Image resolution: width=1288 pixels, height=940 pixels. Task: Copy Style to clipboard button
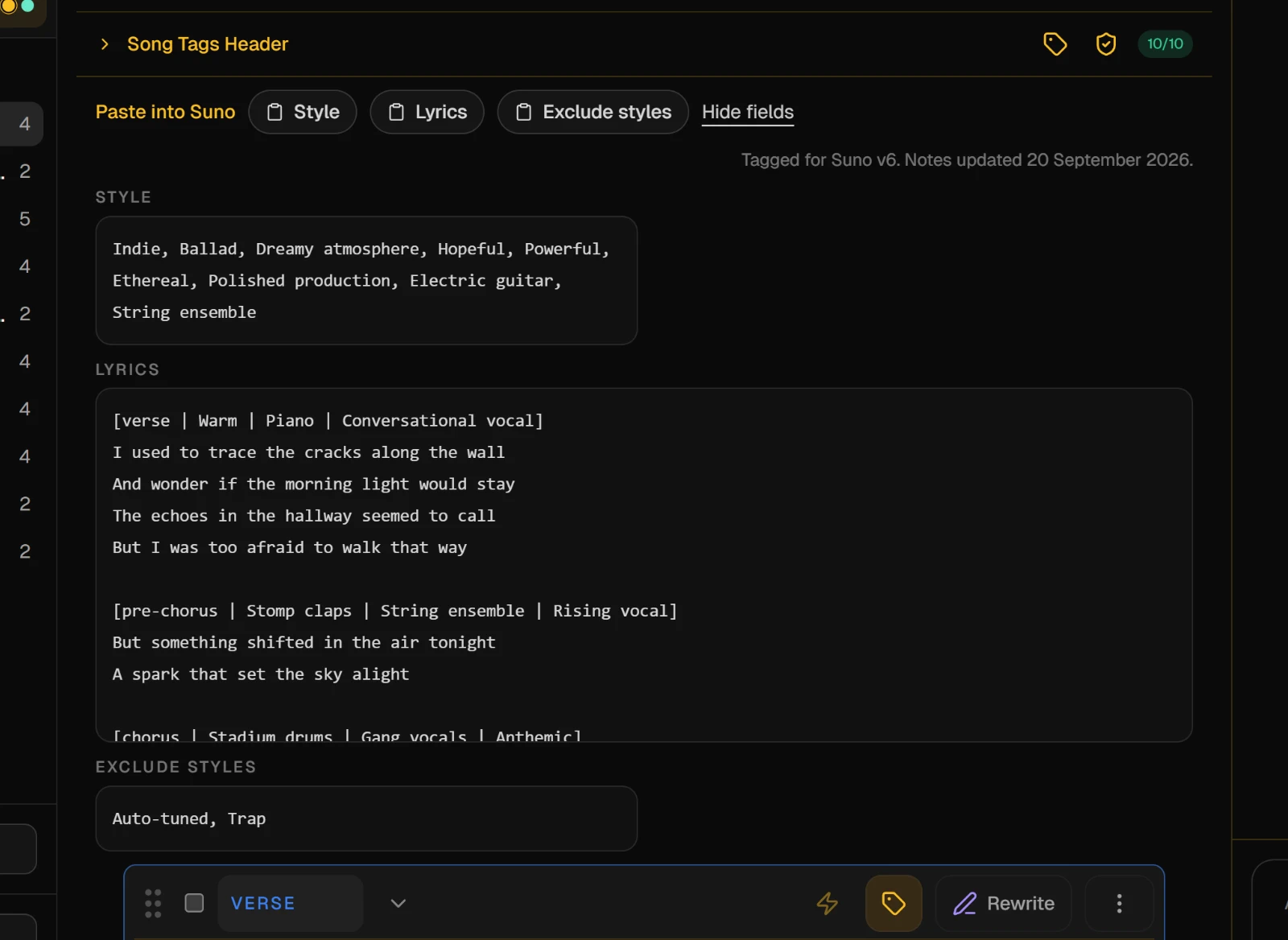[x=303, y=112]
